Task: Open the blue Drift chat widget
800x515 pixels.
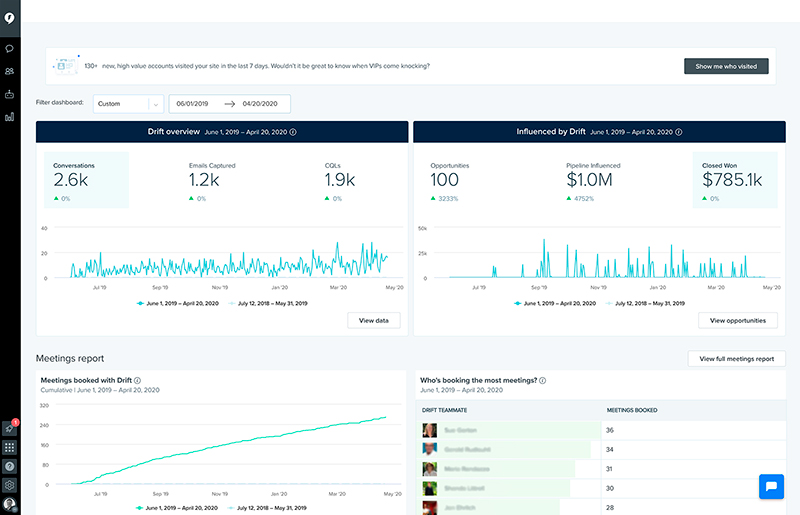Action: (772, 487)
